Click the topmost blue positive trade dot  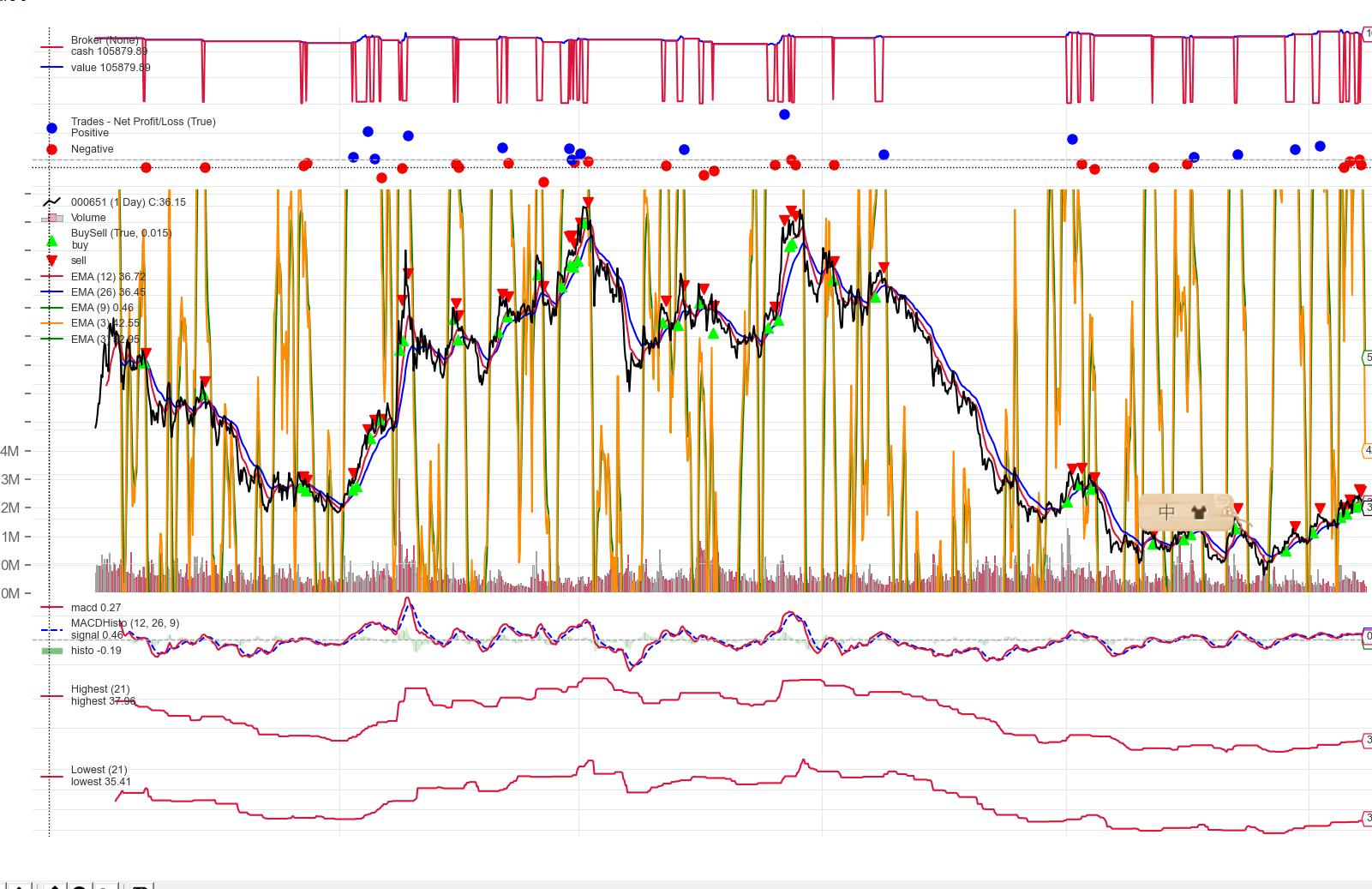click(x=784, y=114)
